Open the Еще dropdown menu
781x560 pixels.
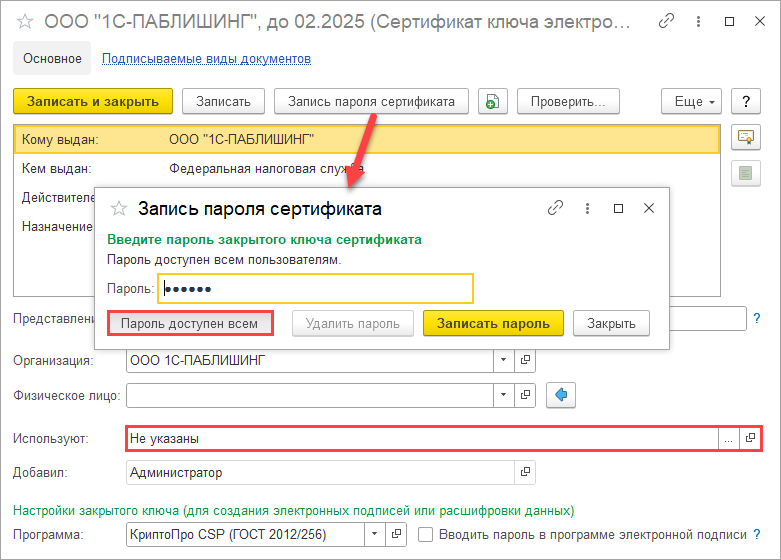click(691, 102)
